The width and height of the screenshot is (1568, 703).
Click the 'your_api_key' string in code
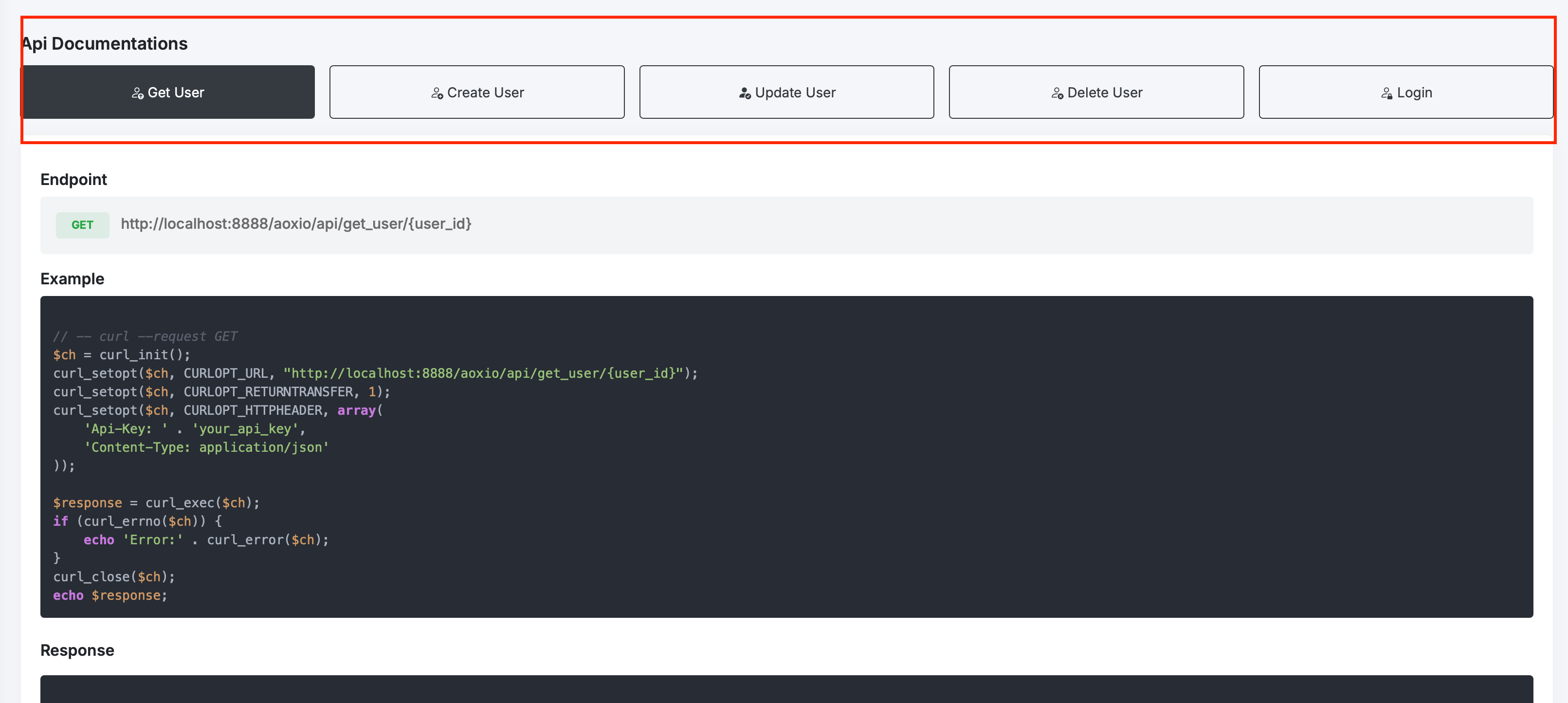point(245,429)
